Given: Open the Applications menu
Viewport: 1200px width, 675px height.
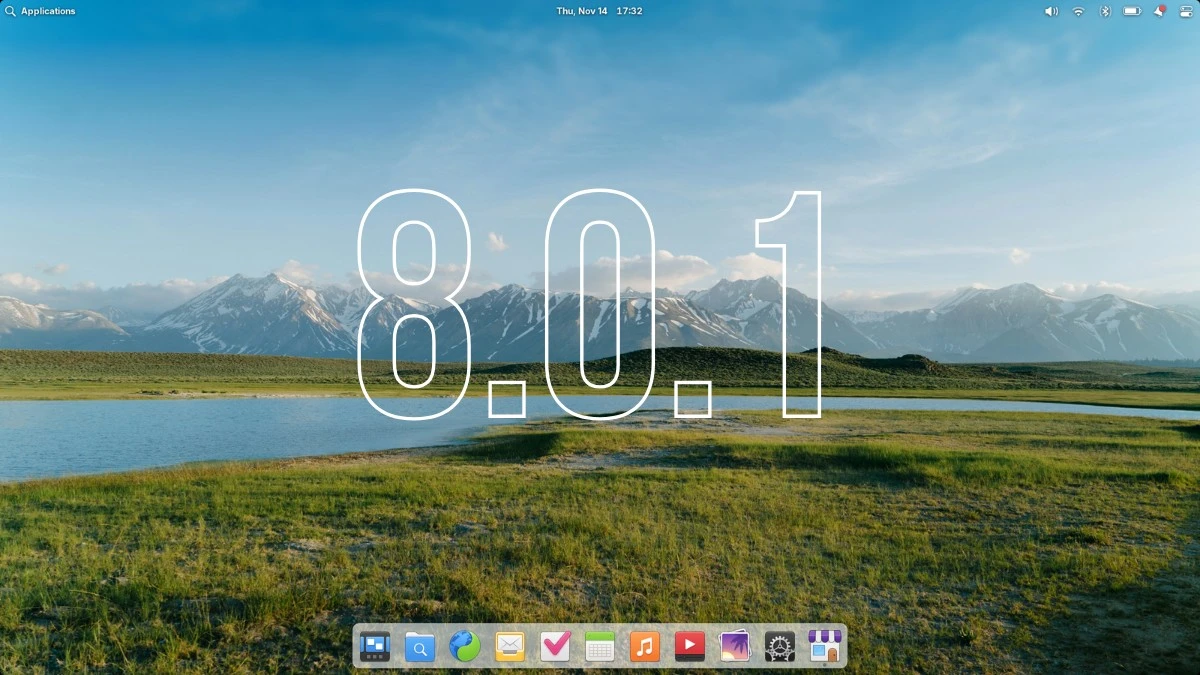Looking at the screenshot, I should point(40,11).
